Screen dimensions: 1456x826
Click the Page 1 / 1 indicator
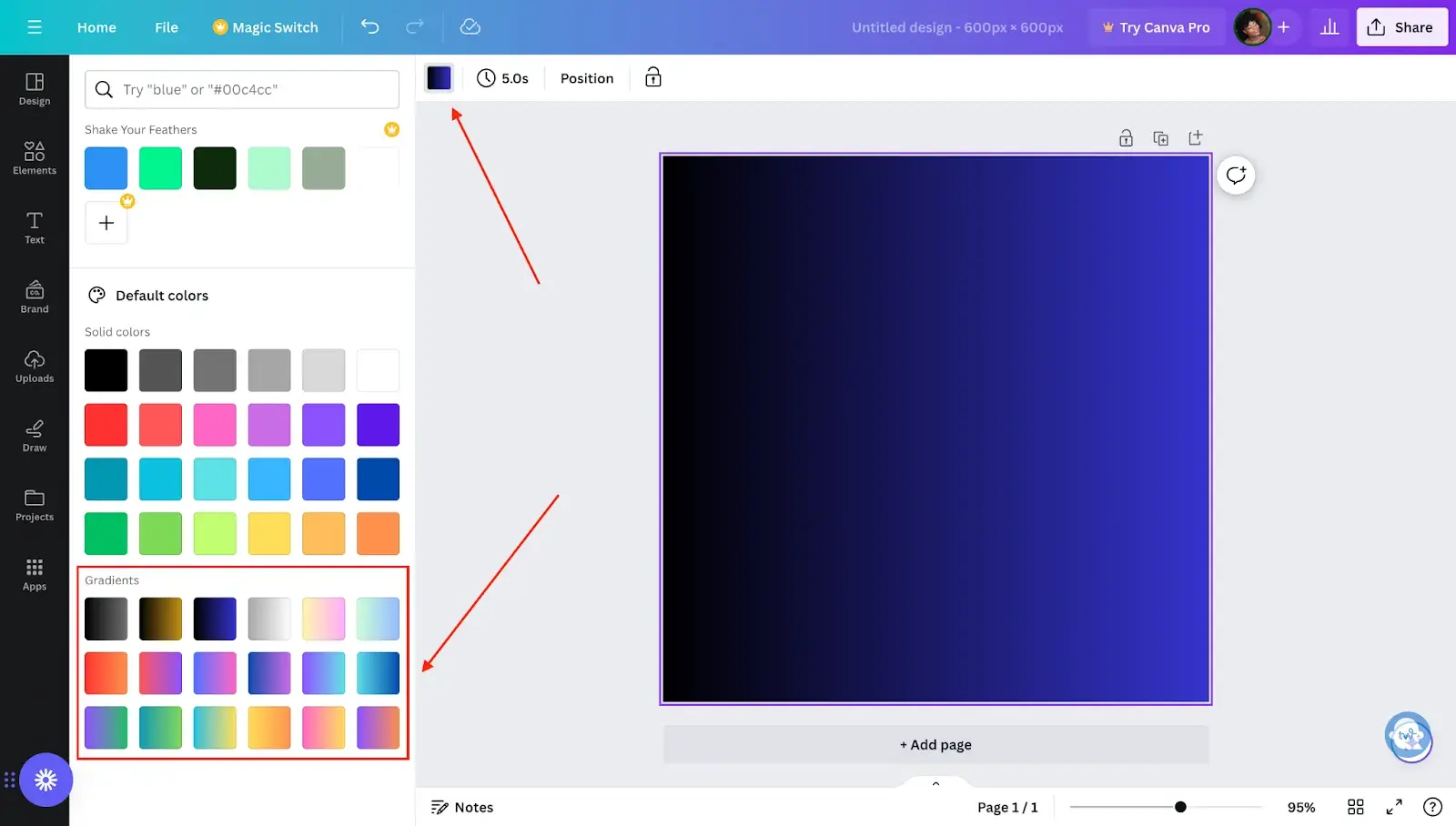coord(1007,807)
